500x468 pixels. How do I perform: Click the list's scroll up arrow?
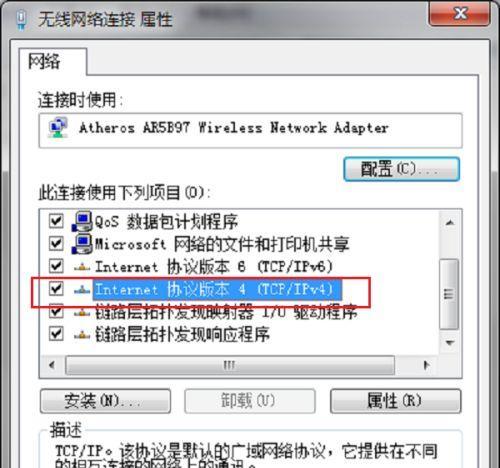point(450,222)
